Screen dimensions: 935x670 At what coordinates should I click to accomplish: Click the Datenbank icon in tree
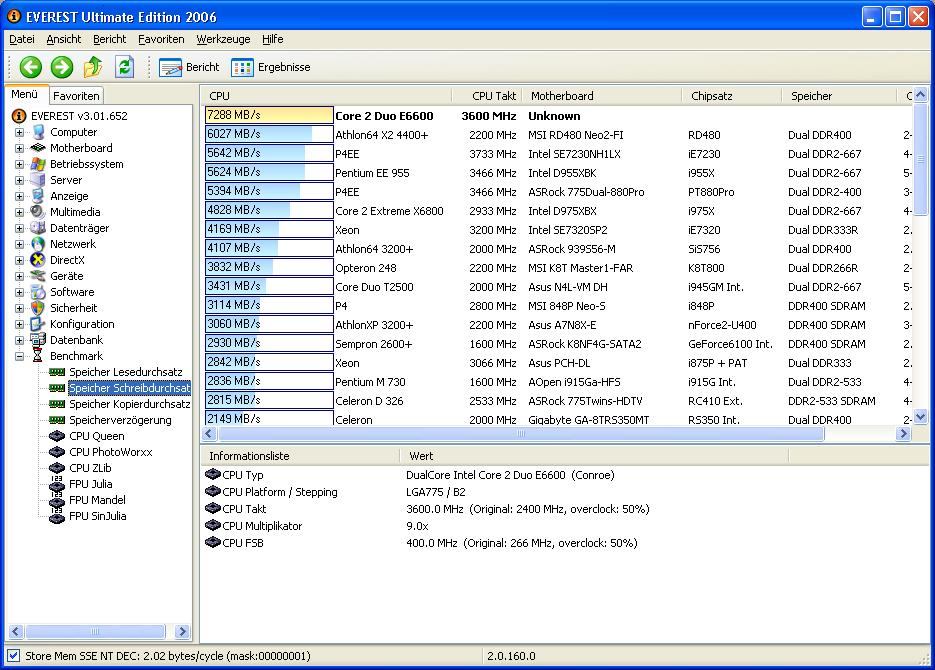coord(38,340)
